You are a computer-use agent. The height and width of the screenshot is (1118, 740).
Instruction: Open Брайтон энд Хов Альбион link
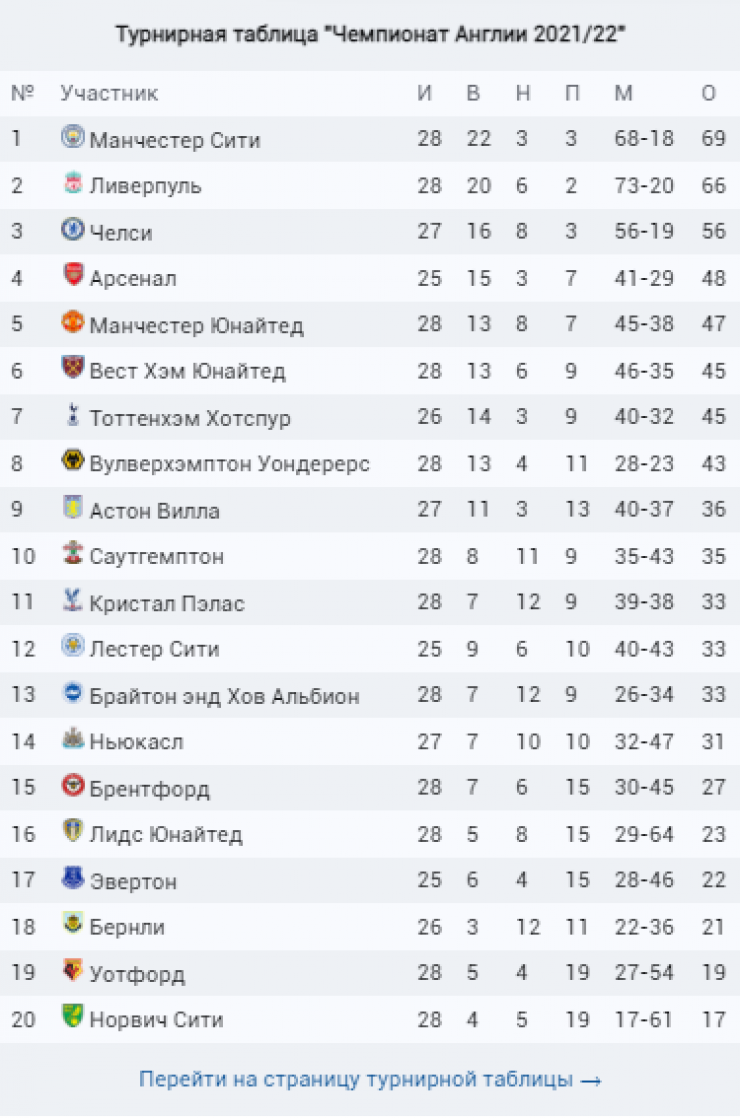point(224,696)
